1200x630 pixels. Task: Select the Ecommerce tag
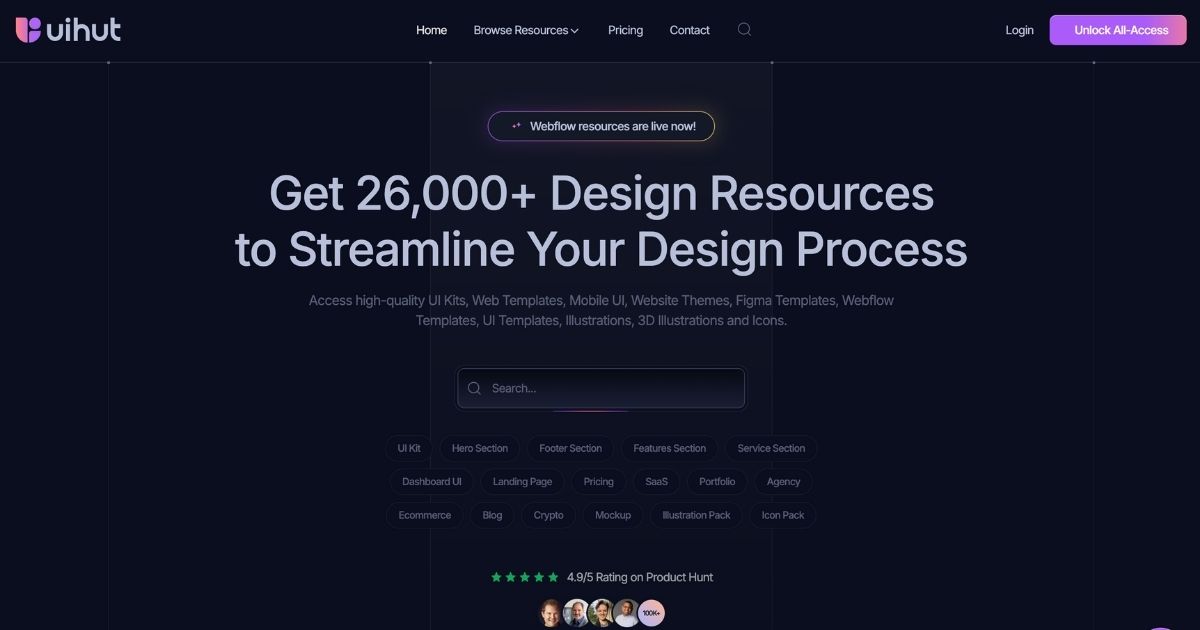point(425,515)
